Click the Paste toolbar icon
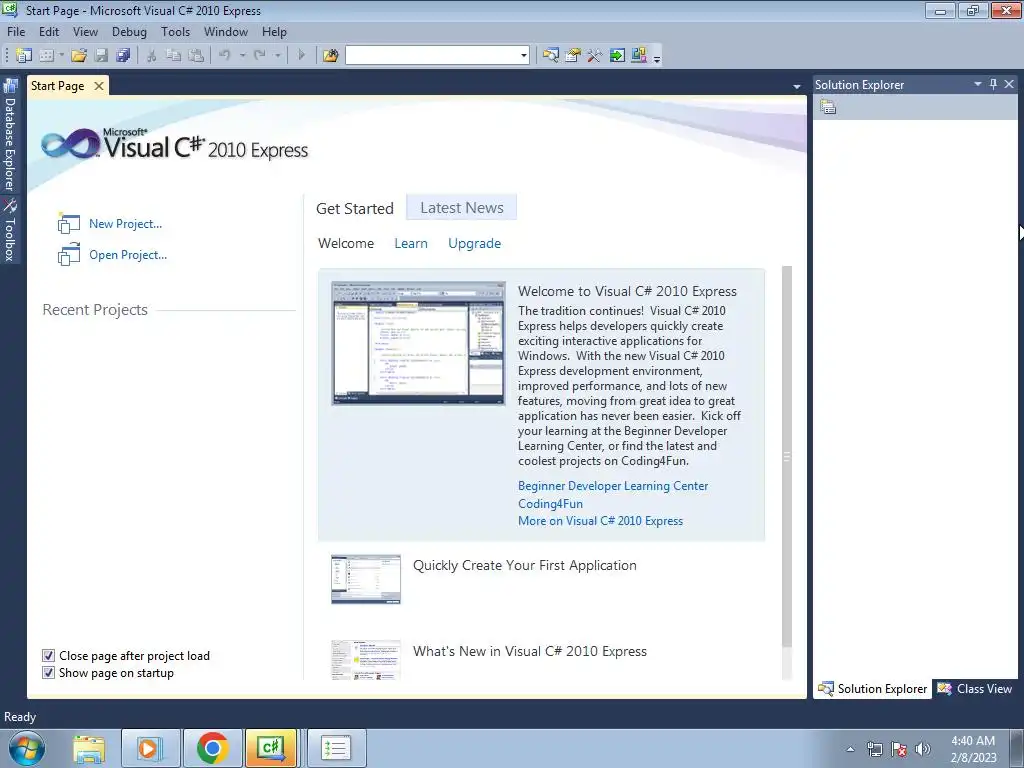The height and width of the screenshot is (768, 1024). point(195,56)
